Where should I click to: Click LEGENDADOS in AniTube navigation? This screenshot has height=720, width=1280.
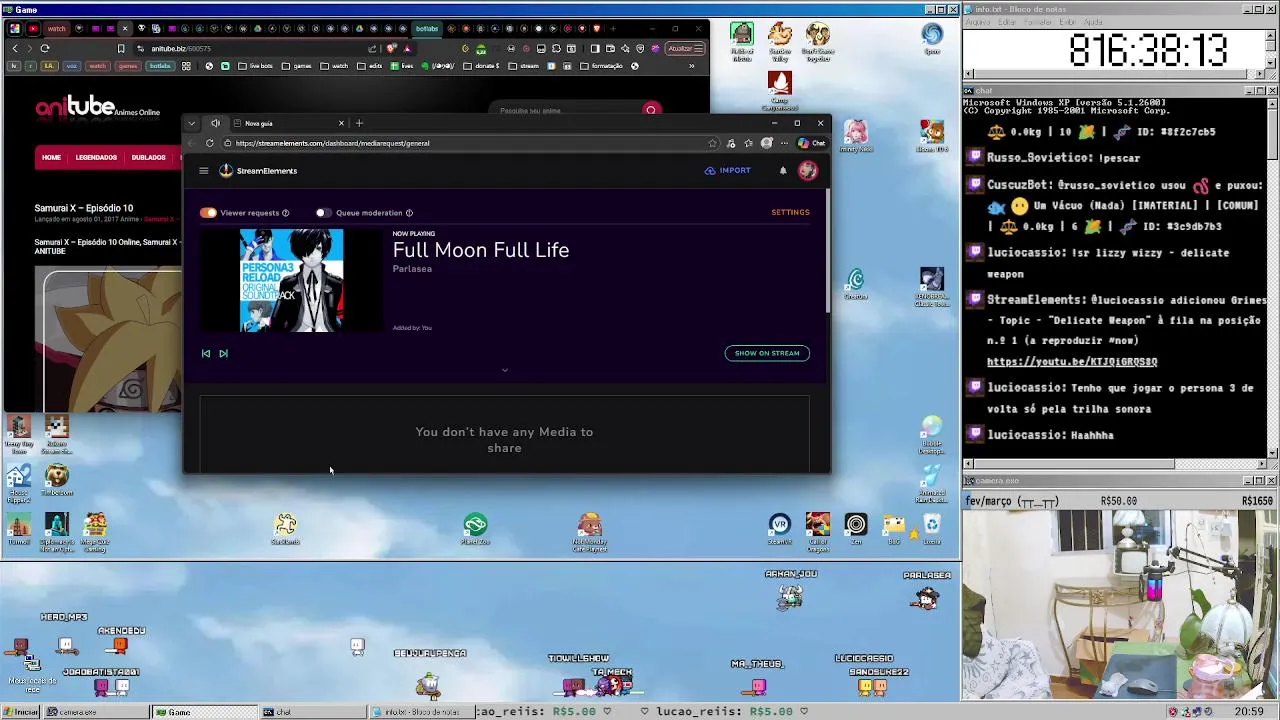click(96, 157)
